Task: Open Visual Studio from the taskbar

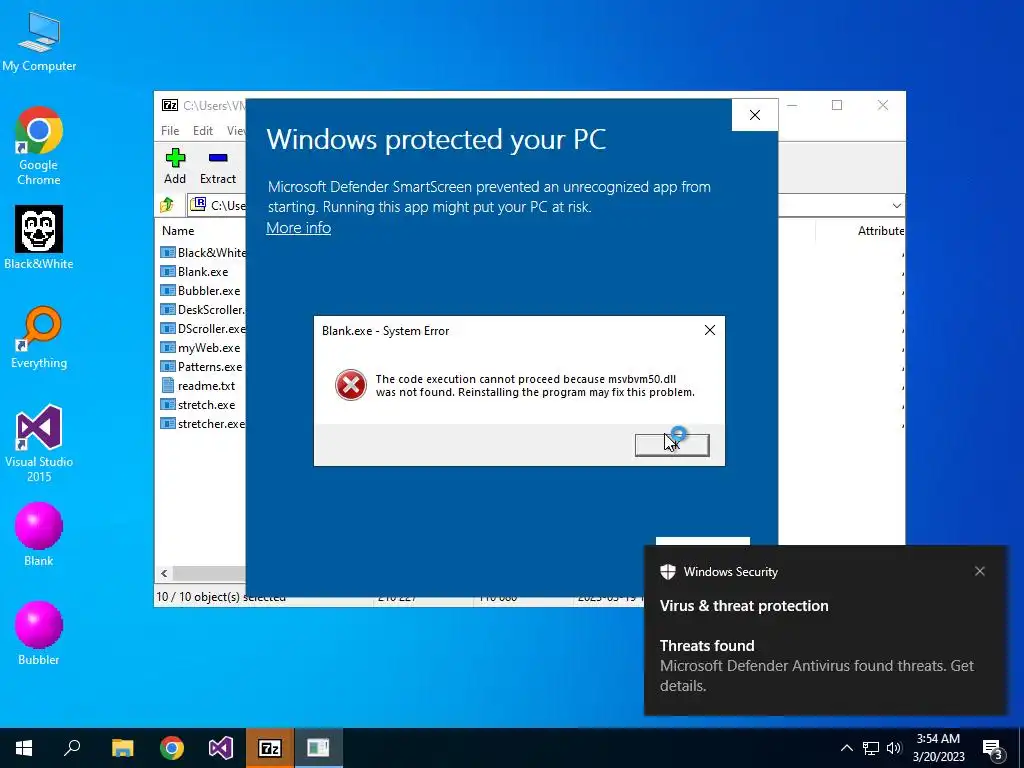Action: tap(221, 748)
